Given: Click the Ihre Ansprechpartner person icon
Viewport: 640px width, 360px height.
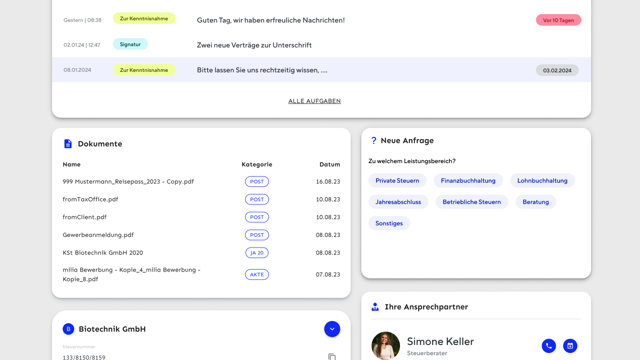Looking at the screenshot, I should pos(375,307).
